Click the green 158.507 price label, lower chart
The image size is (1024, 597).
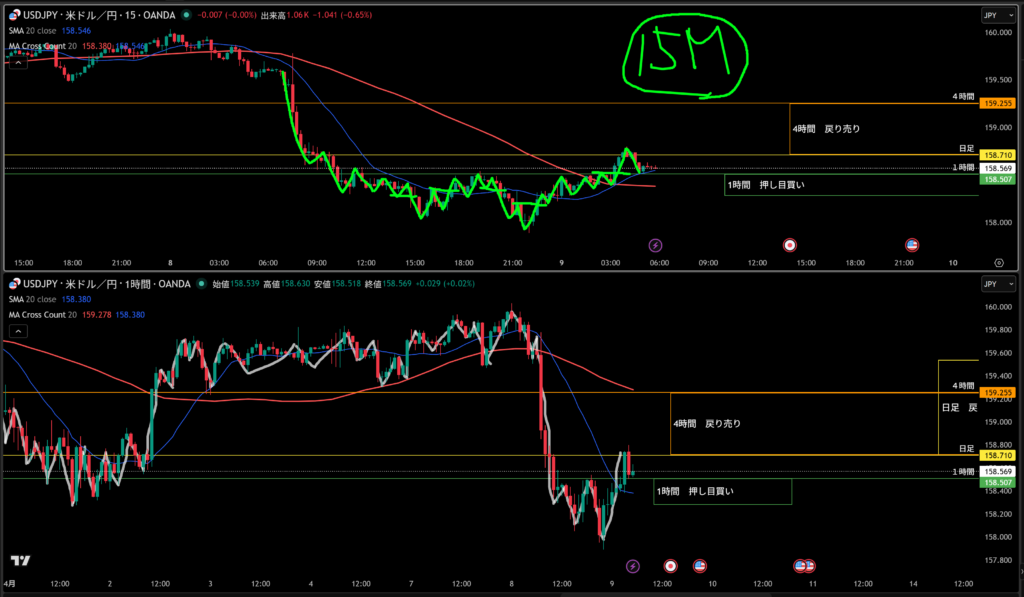(x=999, y=482)
